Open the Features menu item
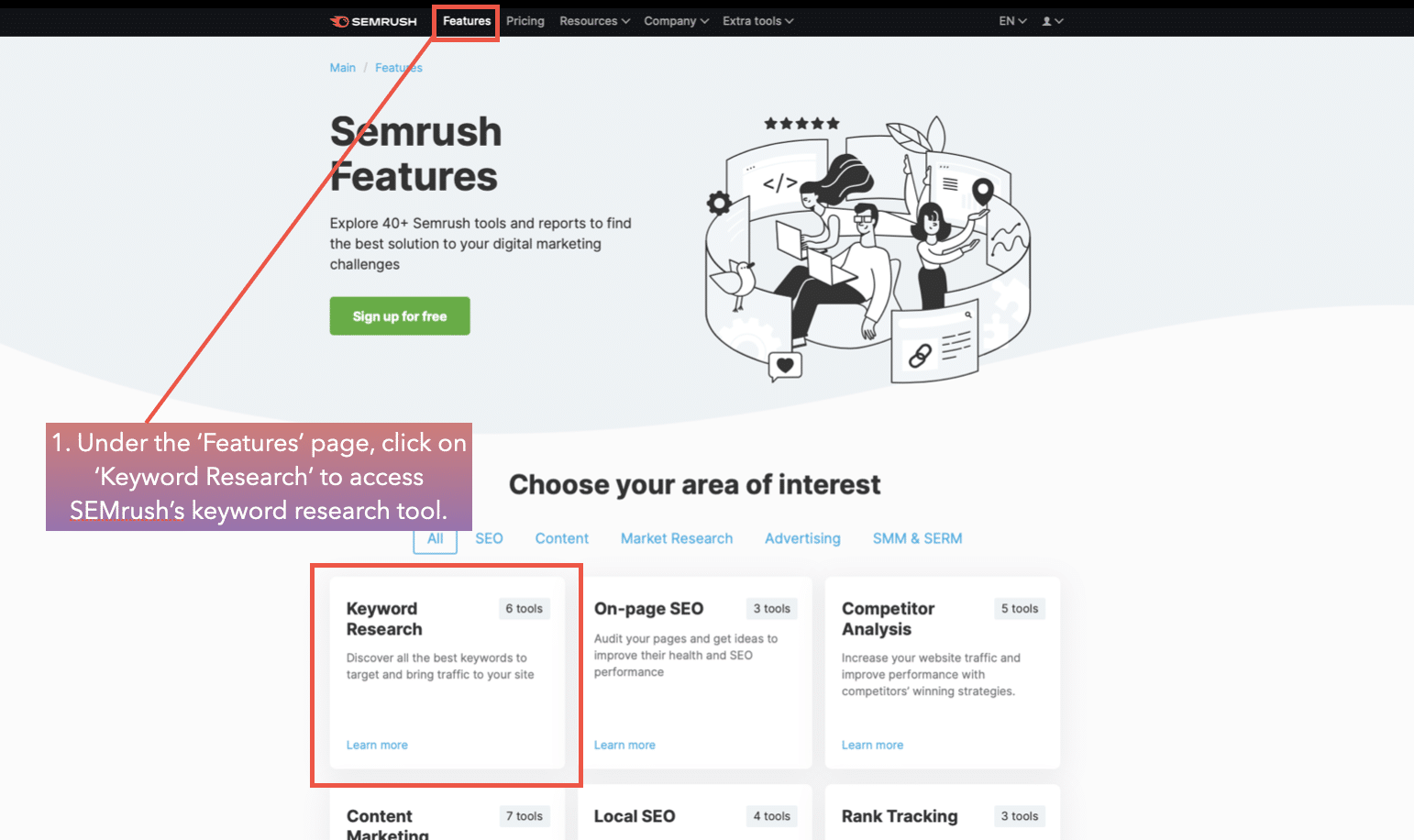 [467, 21]
